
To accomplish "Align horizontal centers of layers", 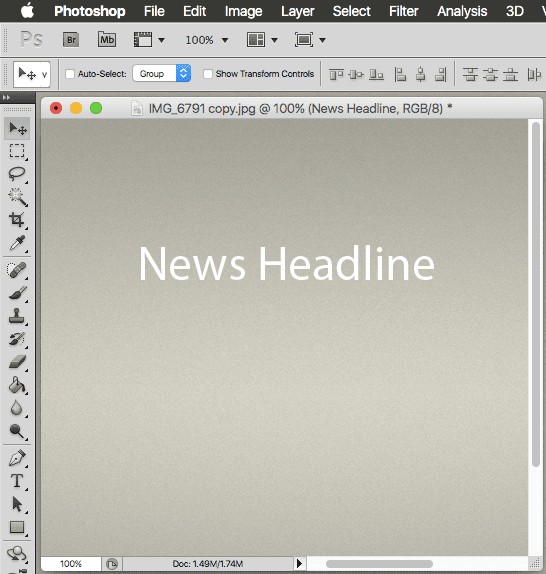I will tap(421, 74).
